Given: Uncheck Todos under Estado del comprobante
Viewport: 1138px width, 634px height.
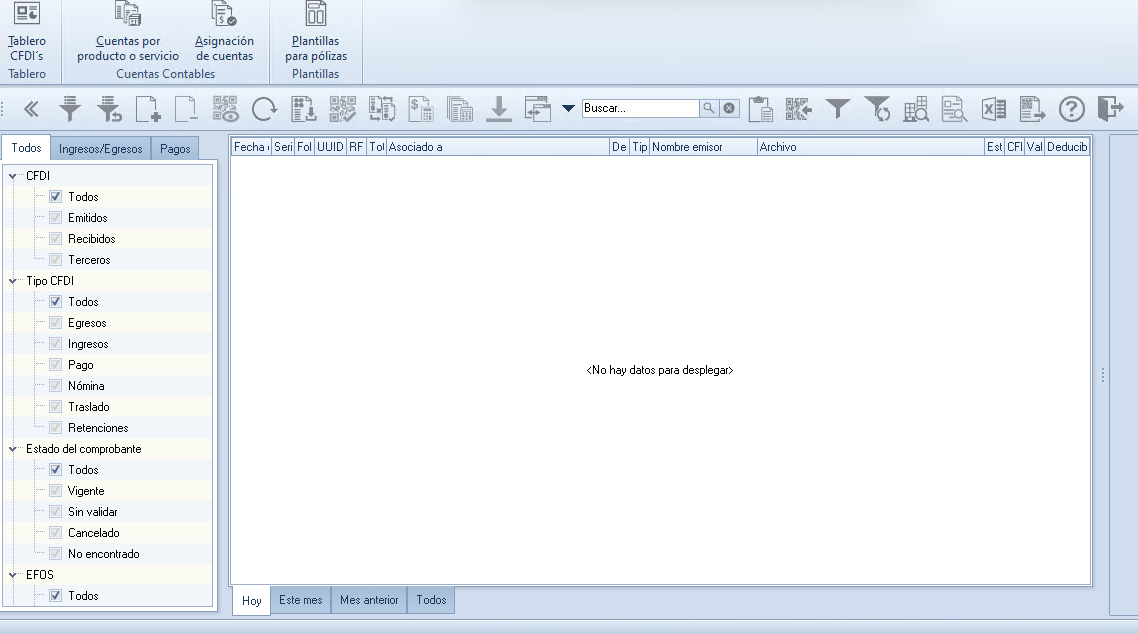Looking at the screenshot, I should pos(56,469).
